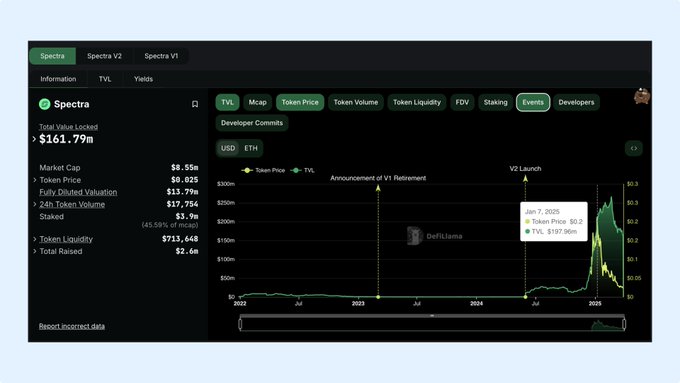
Task: Click the $713,648 liquidity value
Action: tap(180, 239)
